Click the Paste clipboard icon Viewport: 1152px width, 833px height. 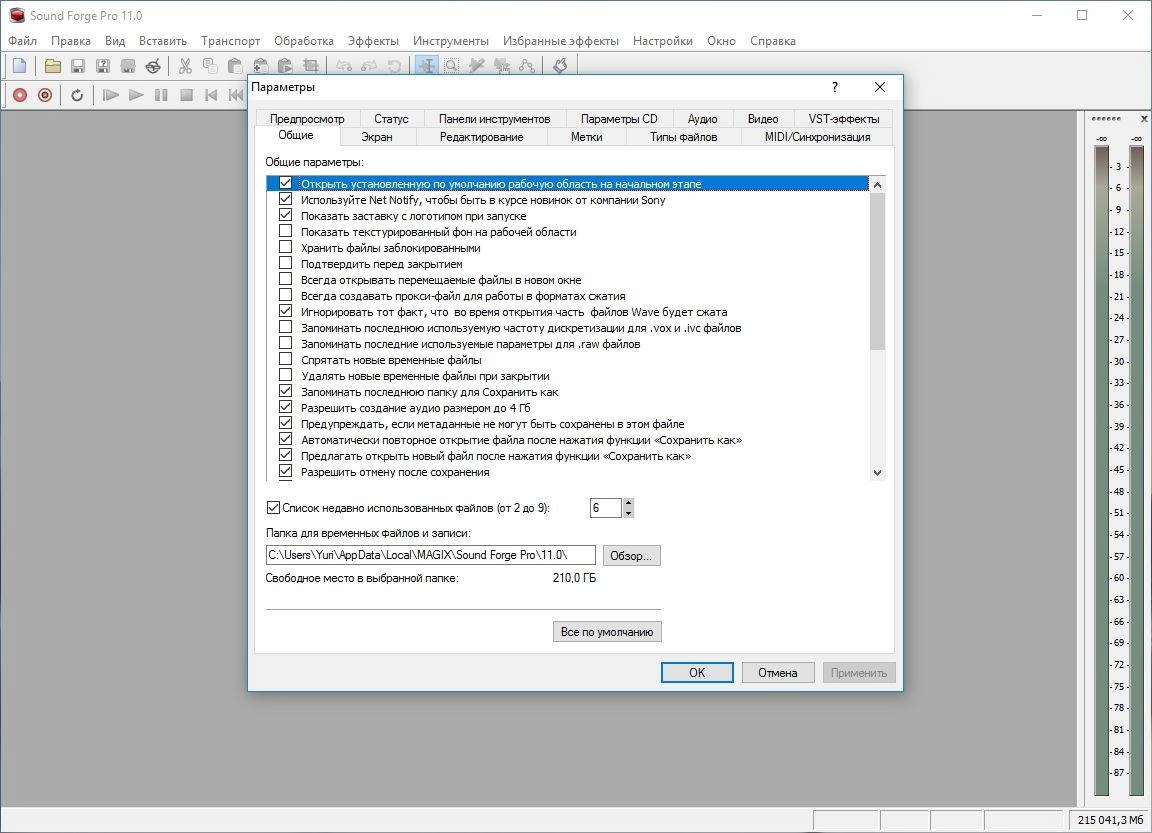235,66
